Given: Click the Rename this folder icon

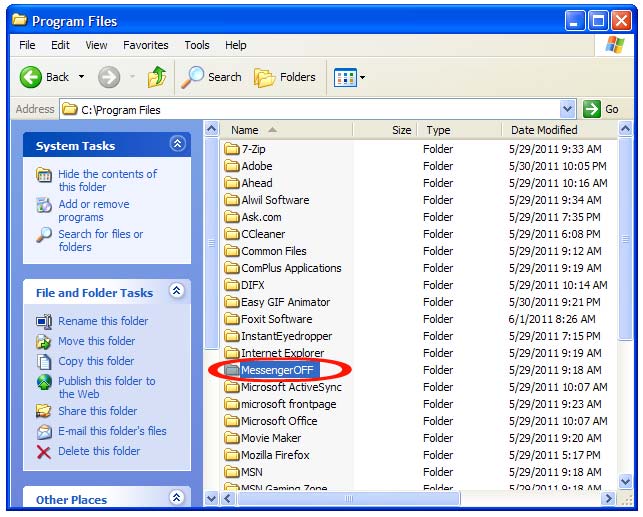Looking at the screenshot, I should [43, 321].
